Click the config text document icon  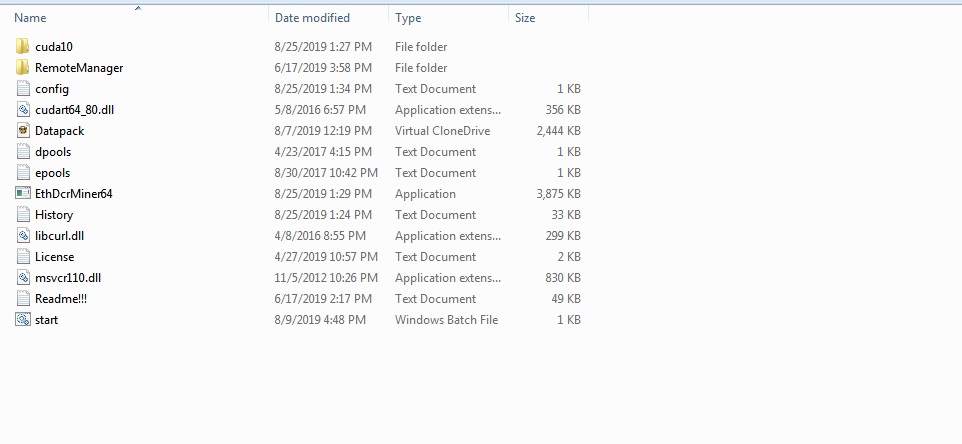23,89
